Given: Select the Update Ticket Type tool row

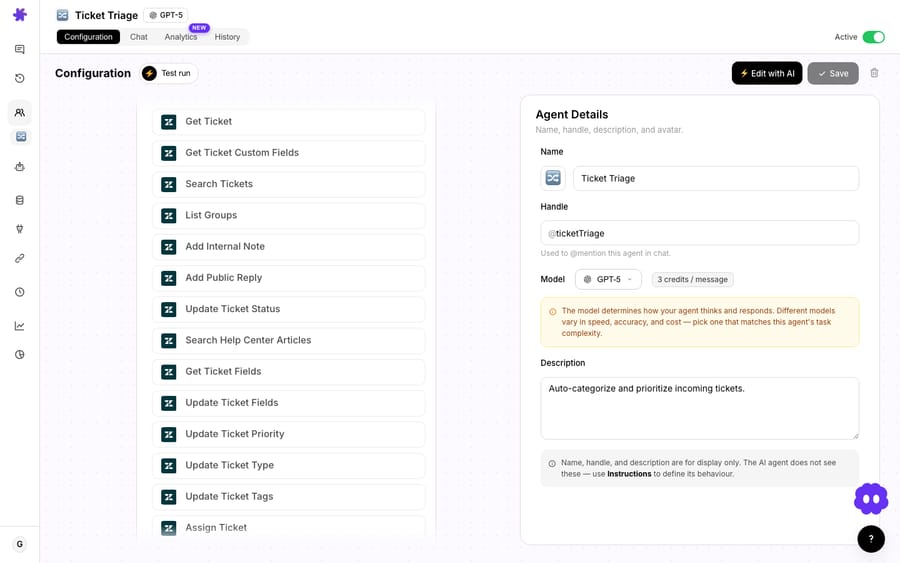Looking at the screenshot, I should [x=289, y=465].
